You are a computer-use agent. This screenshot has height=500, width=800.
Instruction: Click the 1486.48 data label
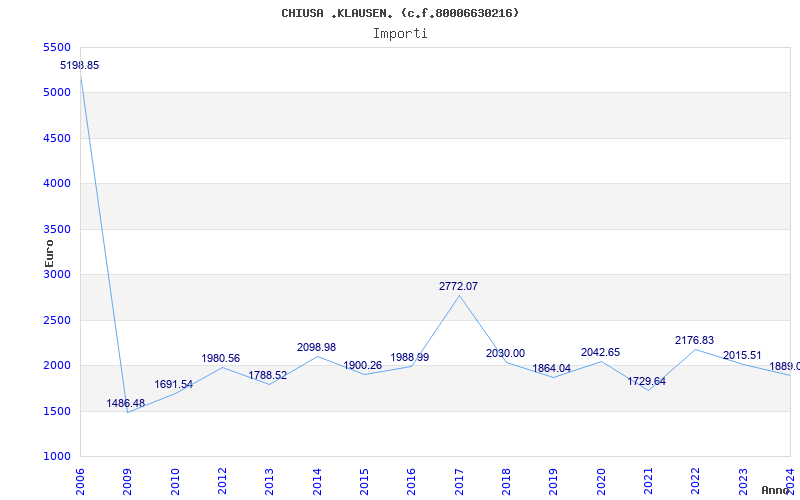(x=126, y=403)
